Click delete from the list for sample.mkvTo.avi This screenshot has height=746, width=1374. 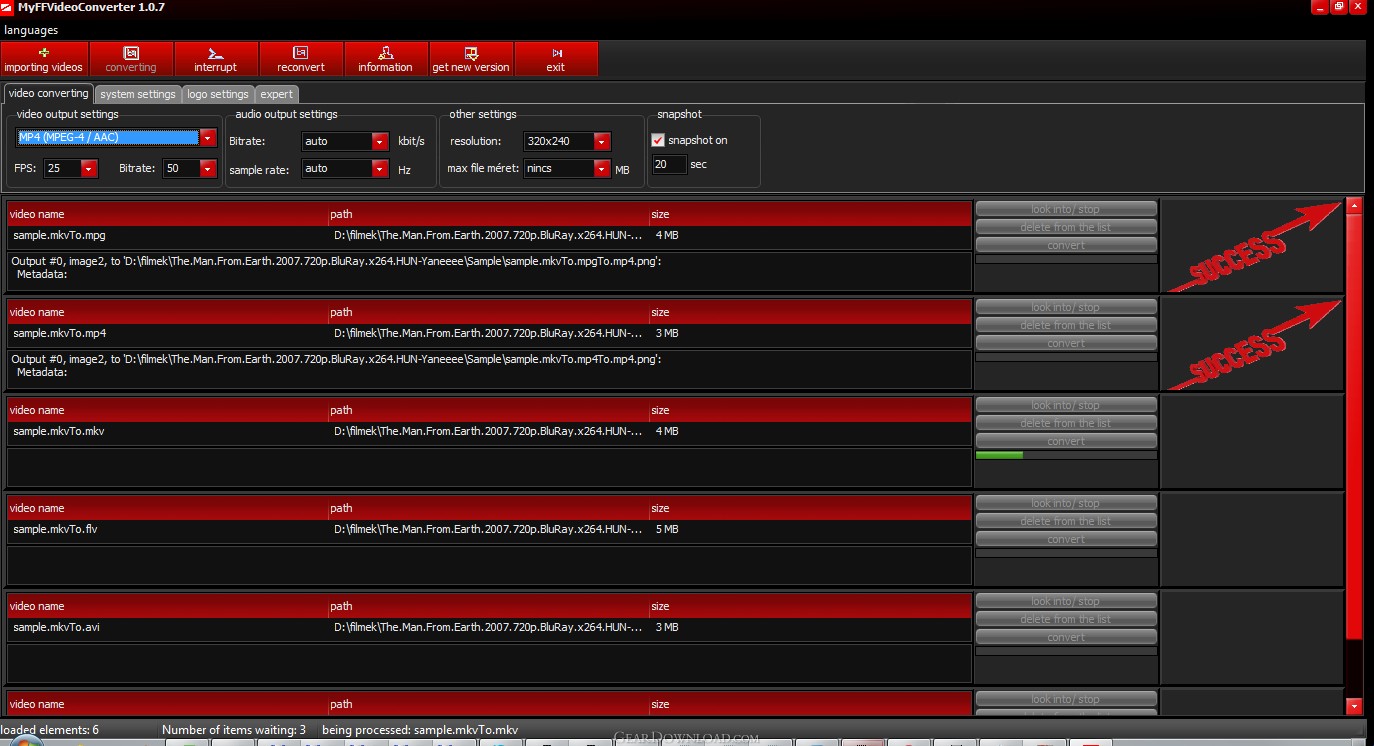[1066, 619]
